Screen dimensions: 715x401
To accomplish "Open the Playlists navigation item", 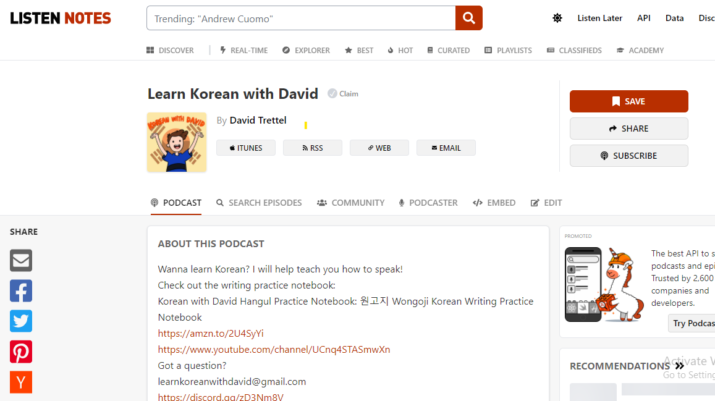I will point(508,50).
